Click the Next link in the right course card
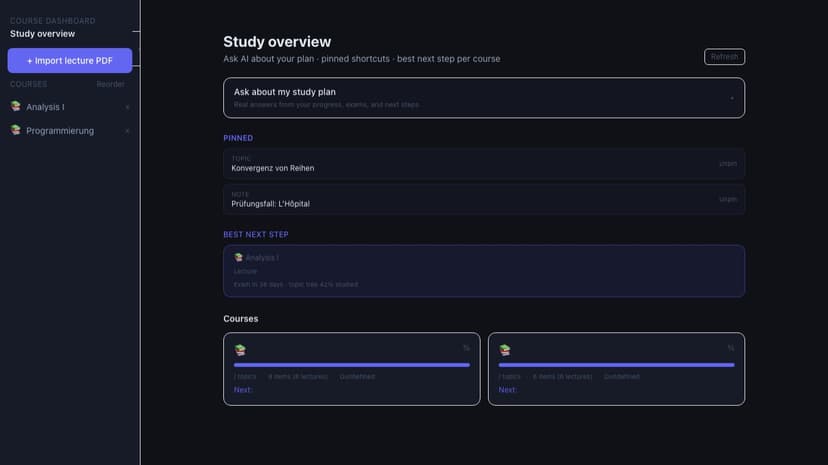Viewport: 828px width, 465px height. pos(507,390)
